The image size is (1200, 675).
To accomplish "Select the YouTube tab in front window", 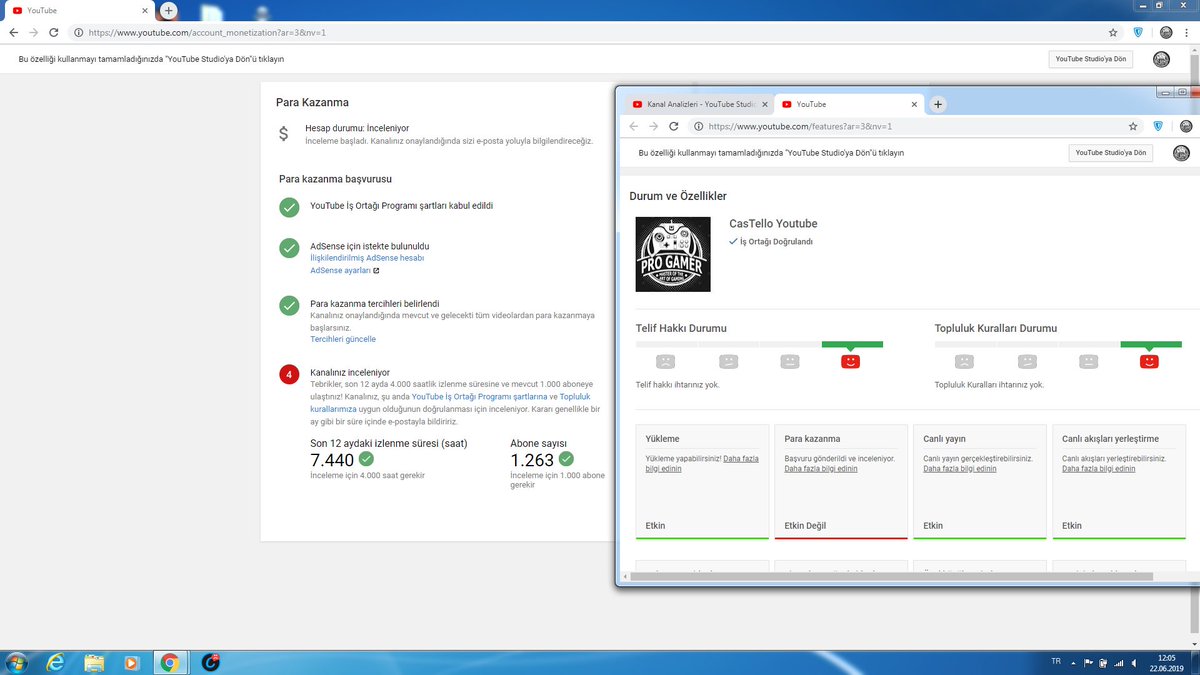I will [848, 104].
